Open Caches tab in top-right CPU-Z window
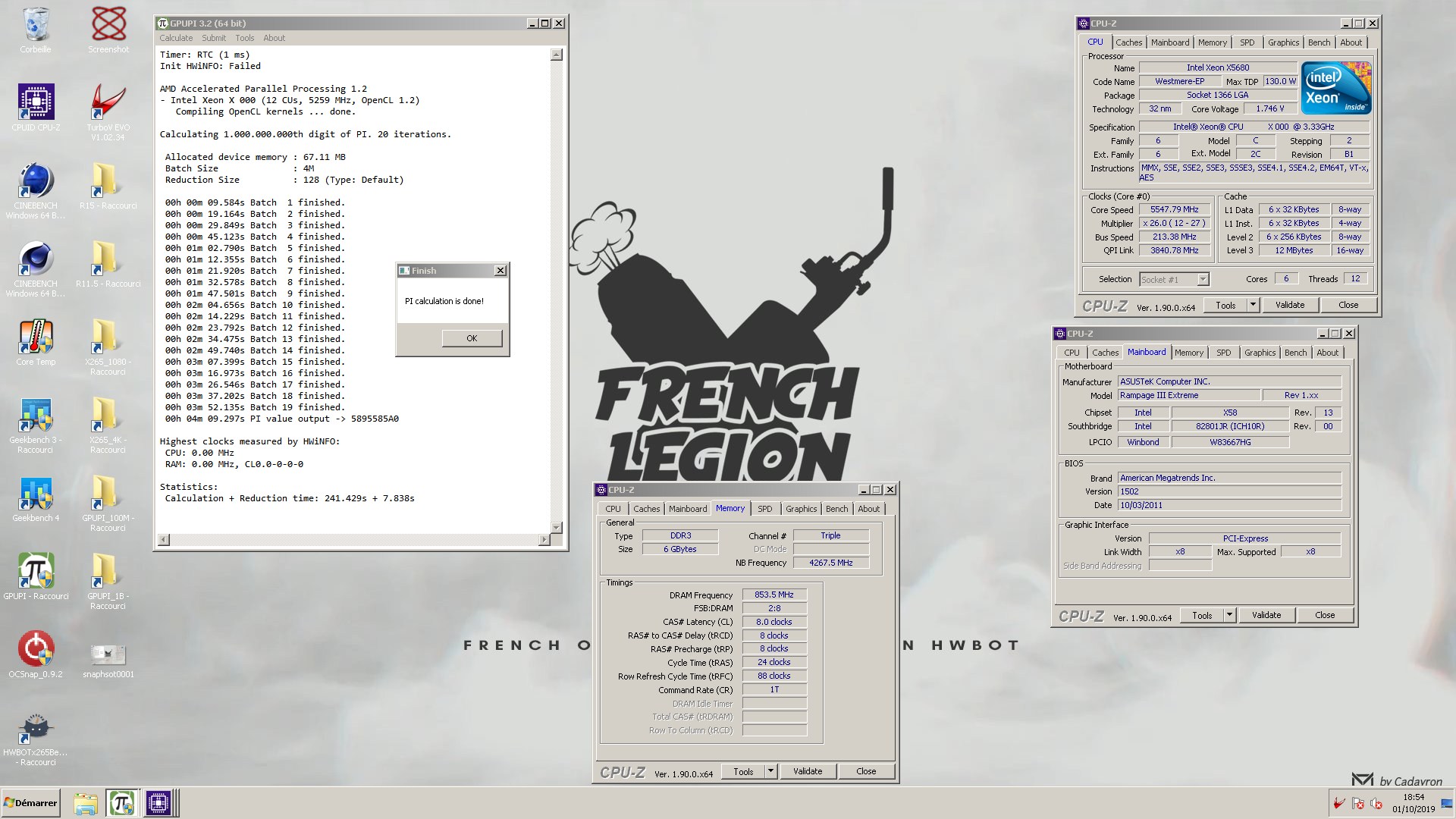Screen dimensions: 1456x819 click(1128, 42)
